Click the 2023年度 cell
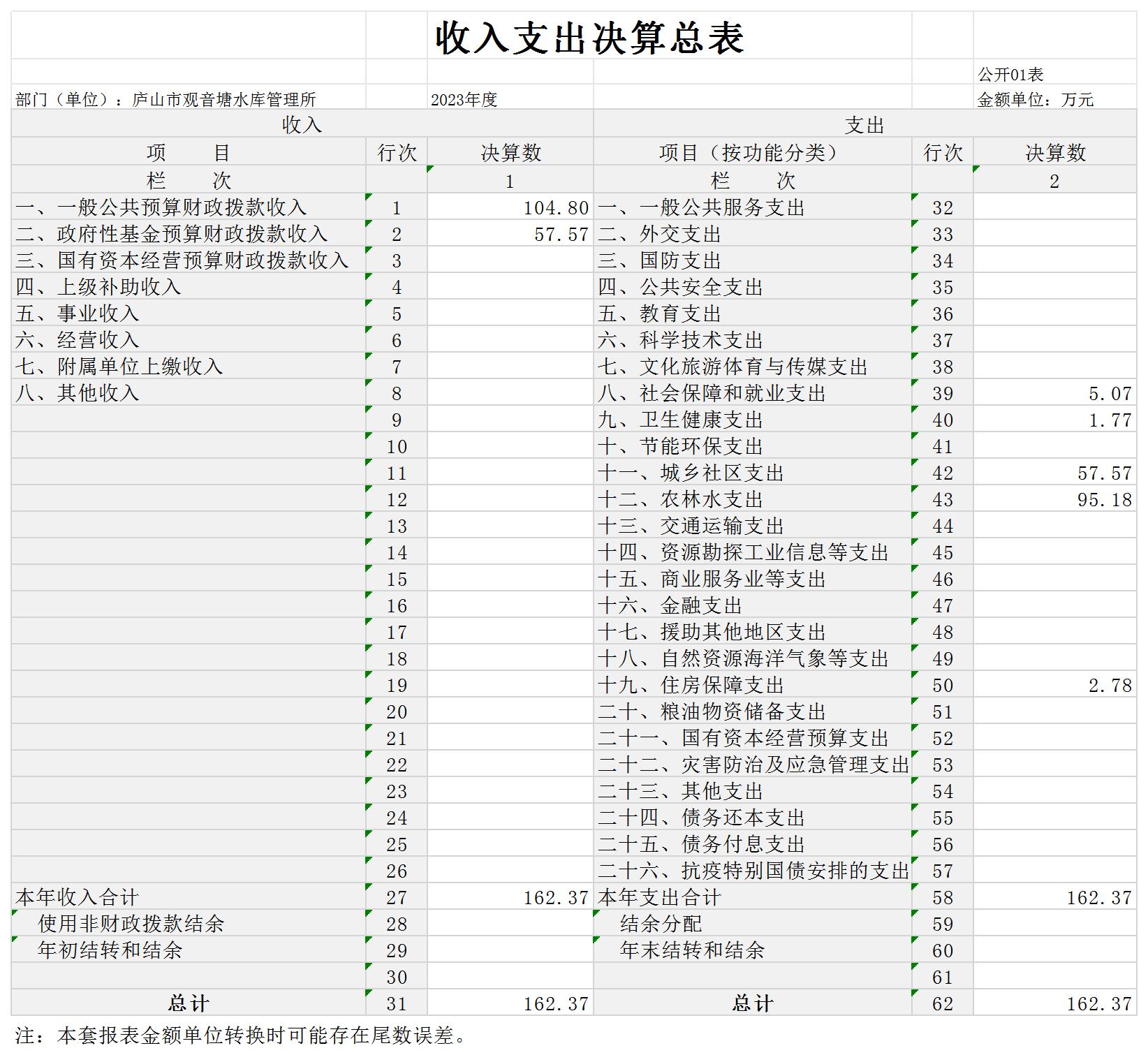 (x=464, y=100)
